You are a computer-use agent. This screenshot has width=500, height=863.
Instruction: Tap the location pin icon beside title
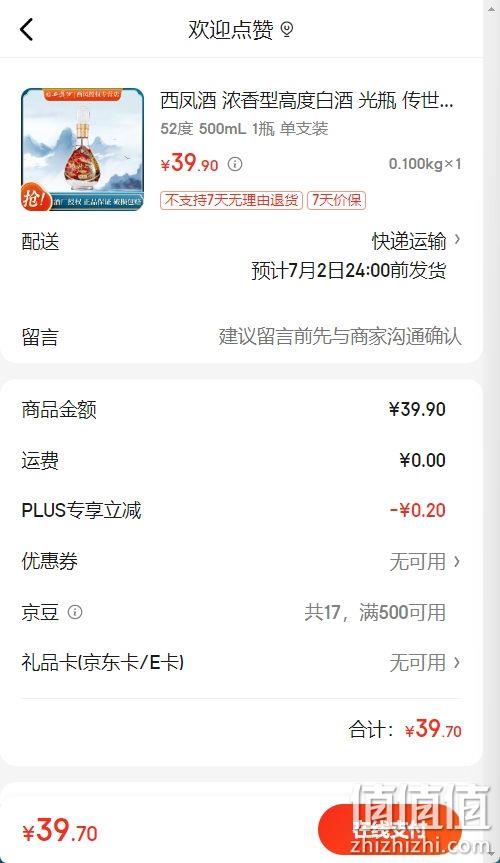tap(286, 29)
